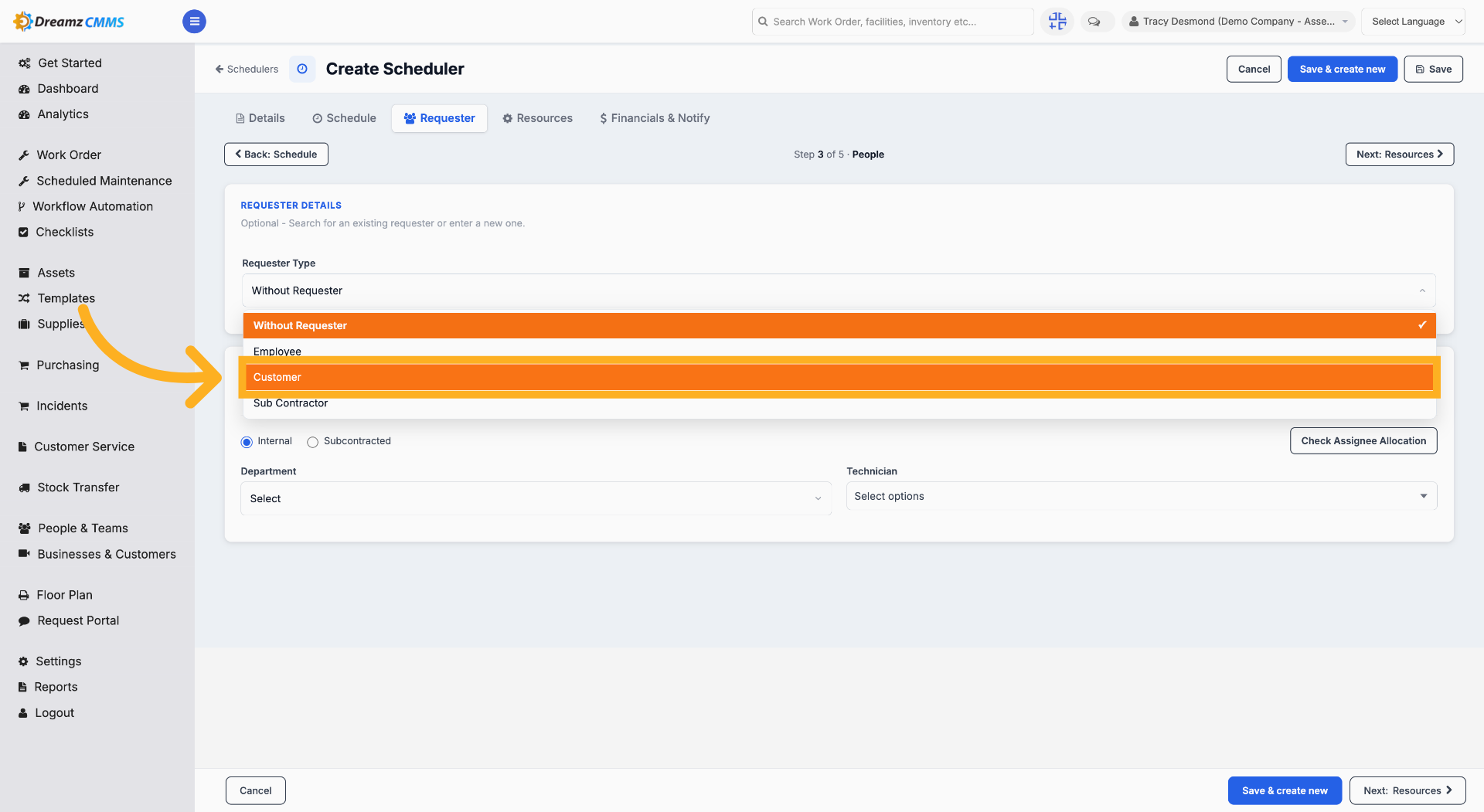
Task: Click the Dreamz CMMS logo
Action: 69,22
